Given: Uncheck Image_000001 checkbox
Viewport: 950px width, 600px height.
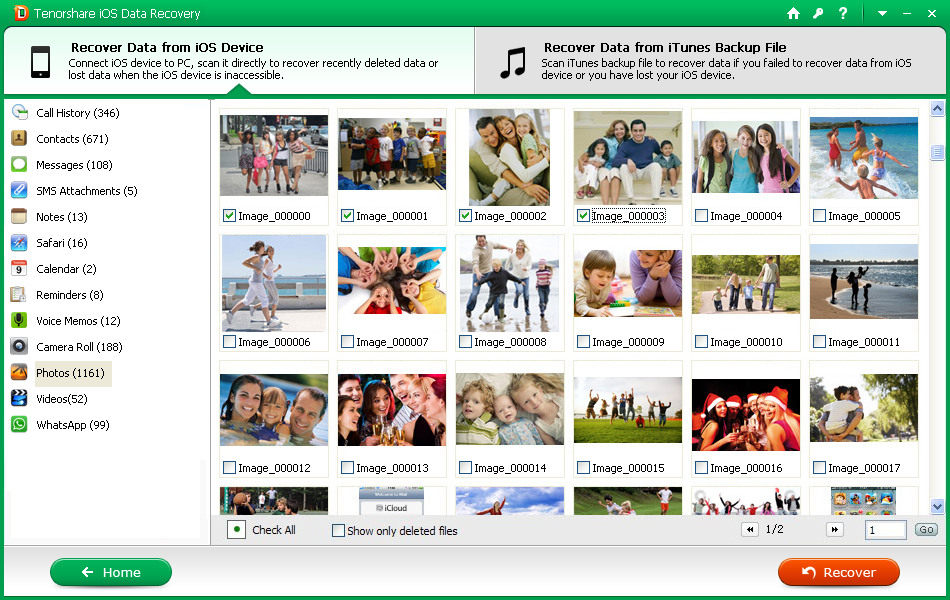Looking at the screenshot, I should point(347,216).
